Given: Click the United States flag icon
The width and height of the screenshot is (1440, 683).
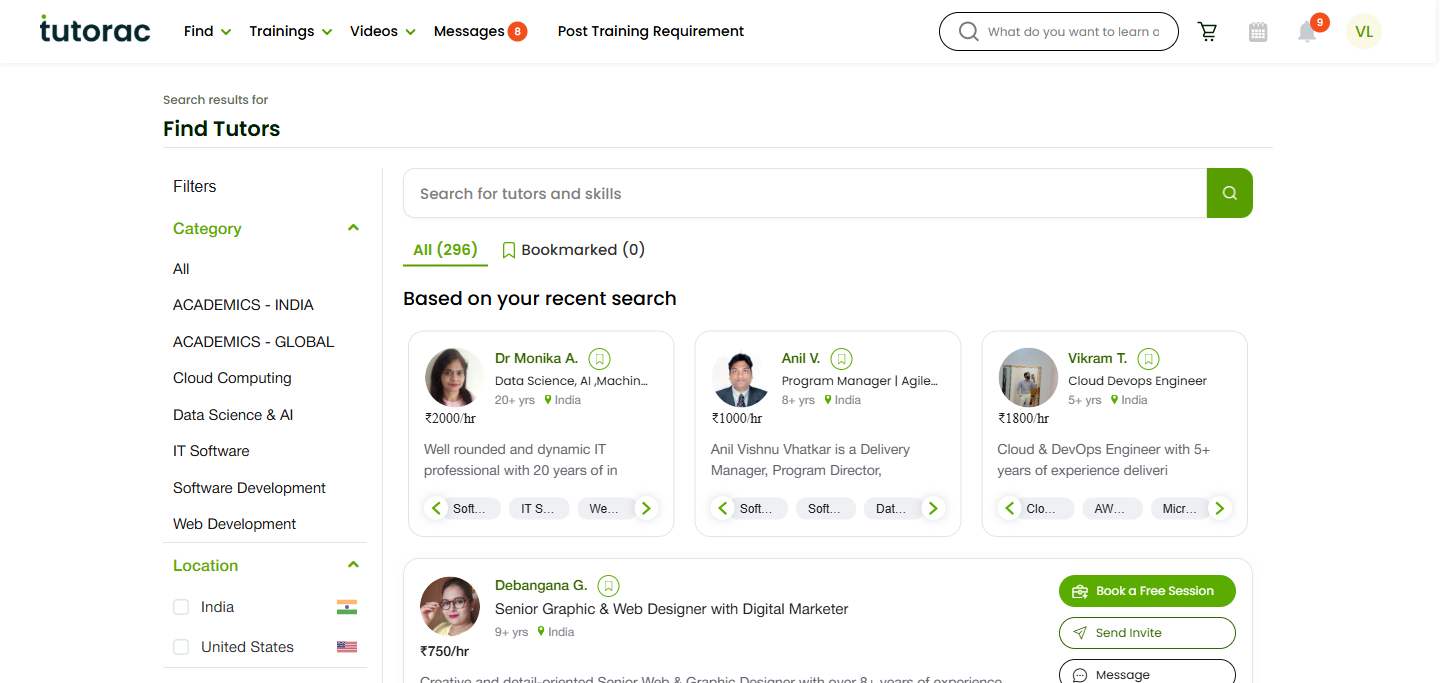Looking at the screenshot, I should pyautogui.click(x=347, y=647).
